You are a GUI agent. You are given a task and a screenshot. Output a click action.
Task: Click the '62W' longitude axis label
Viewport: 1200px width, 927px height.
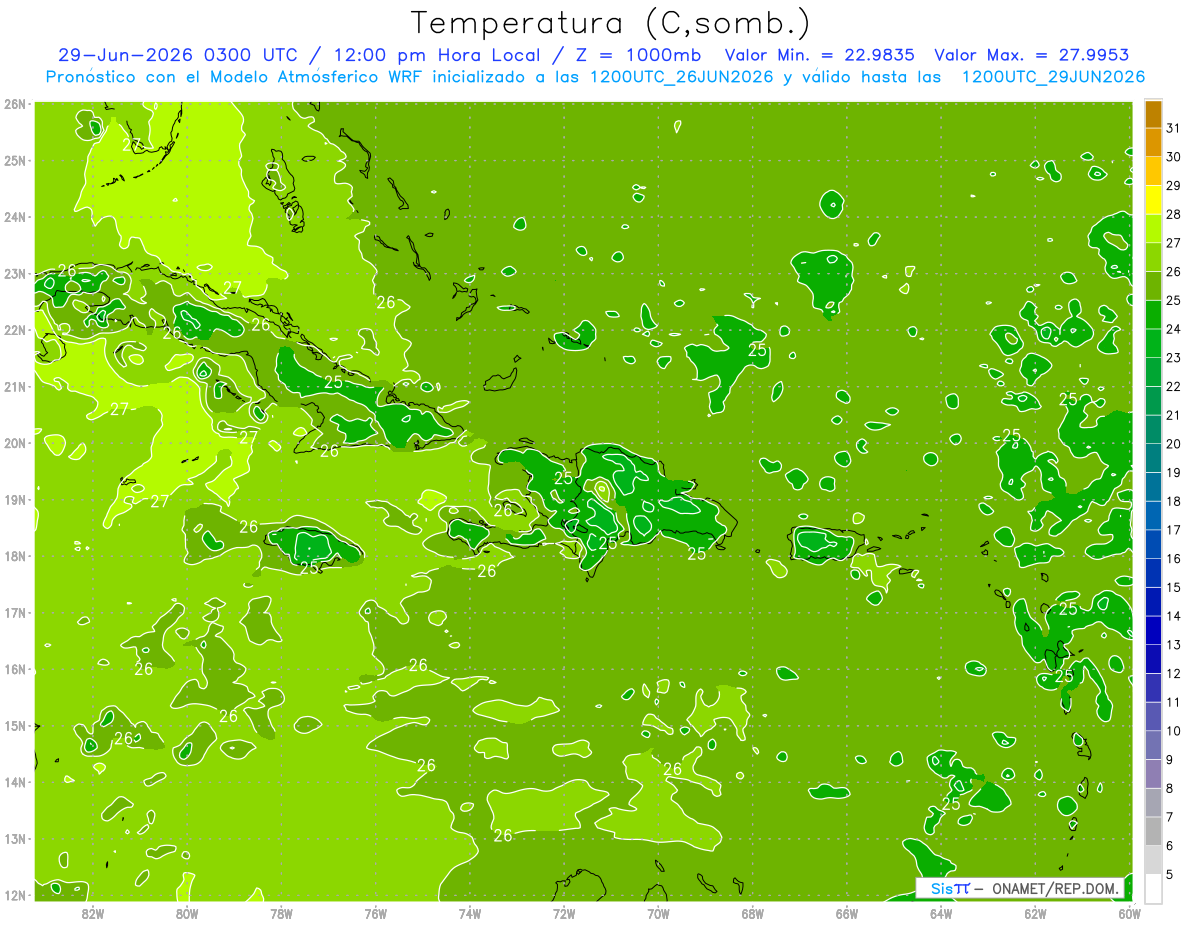click(1035, 913)
